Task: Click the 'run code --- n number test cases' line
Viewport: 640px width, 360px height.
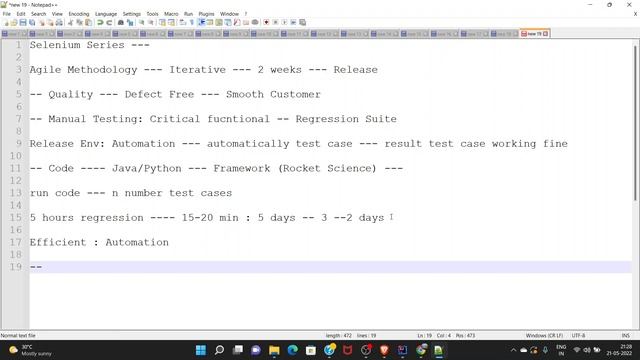Action: click(x=131, y=193)
